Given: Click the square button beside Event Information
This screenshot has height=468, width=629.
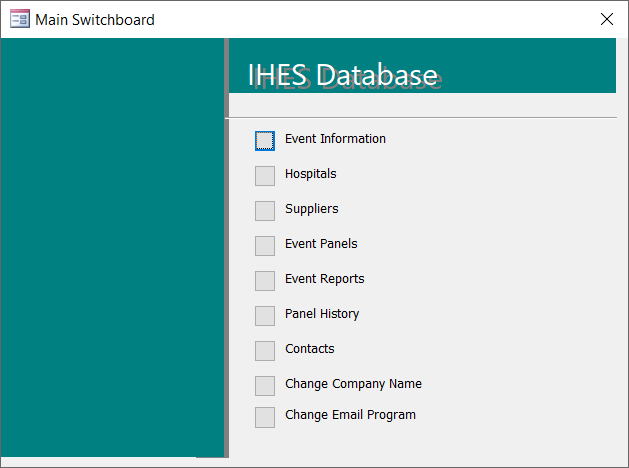Looking at the screenshot, I should click(x=265, y=141).
